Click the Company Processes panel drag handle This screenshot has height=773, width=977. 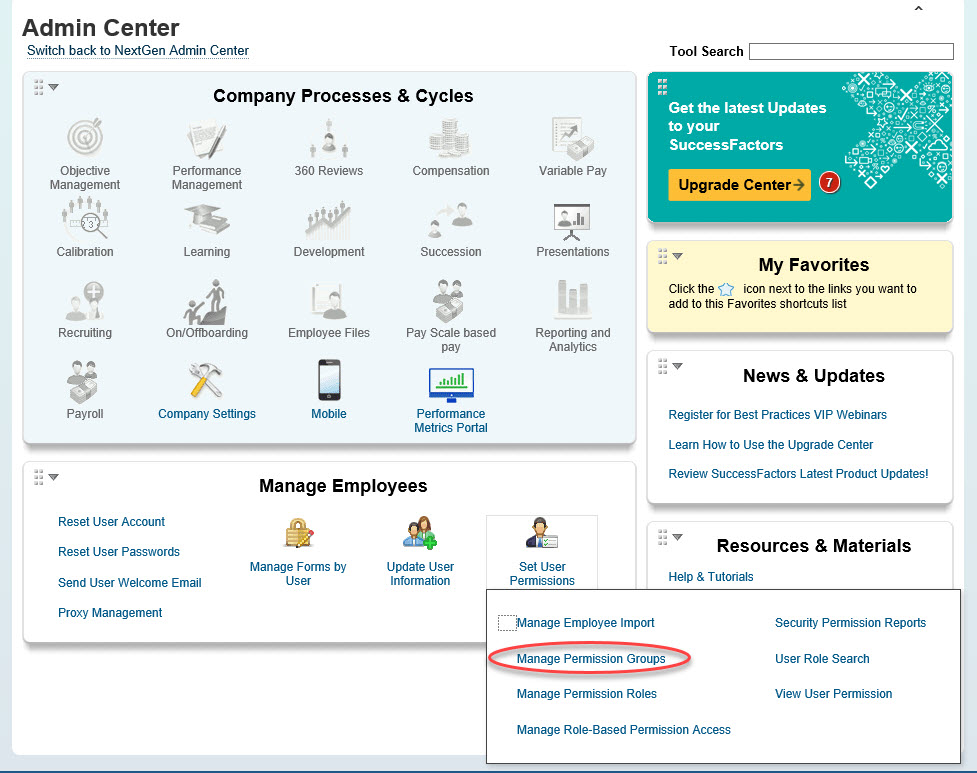point(39,87)
